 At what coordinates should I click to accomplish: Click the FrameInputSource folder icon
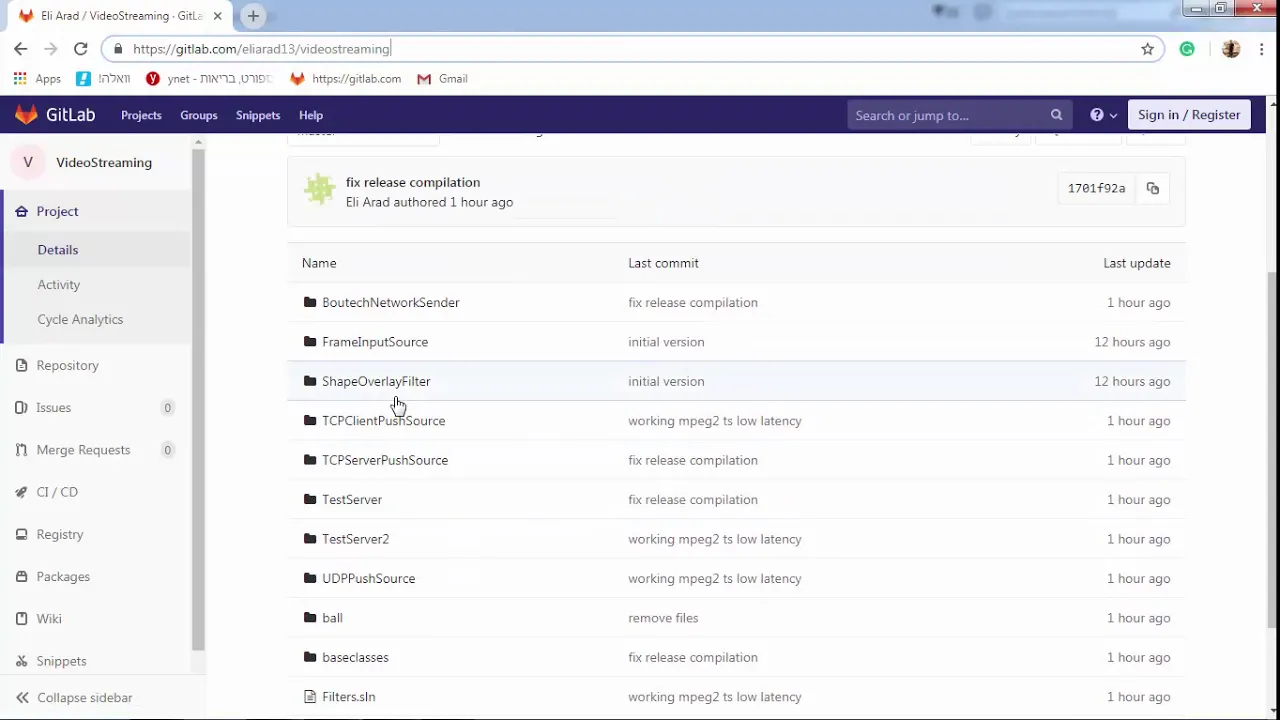tap(310, 342)
